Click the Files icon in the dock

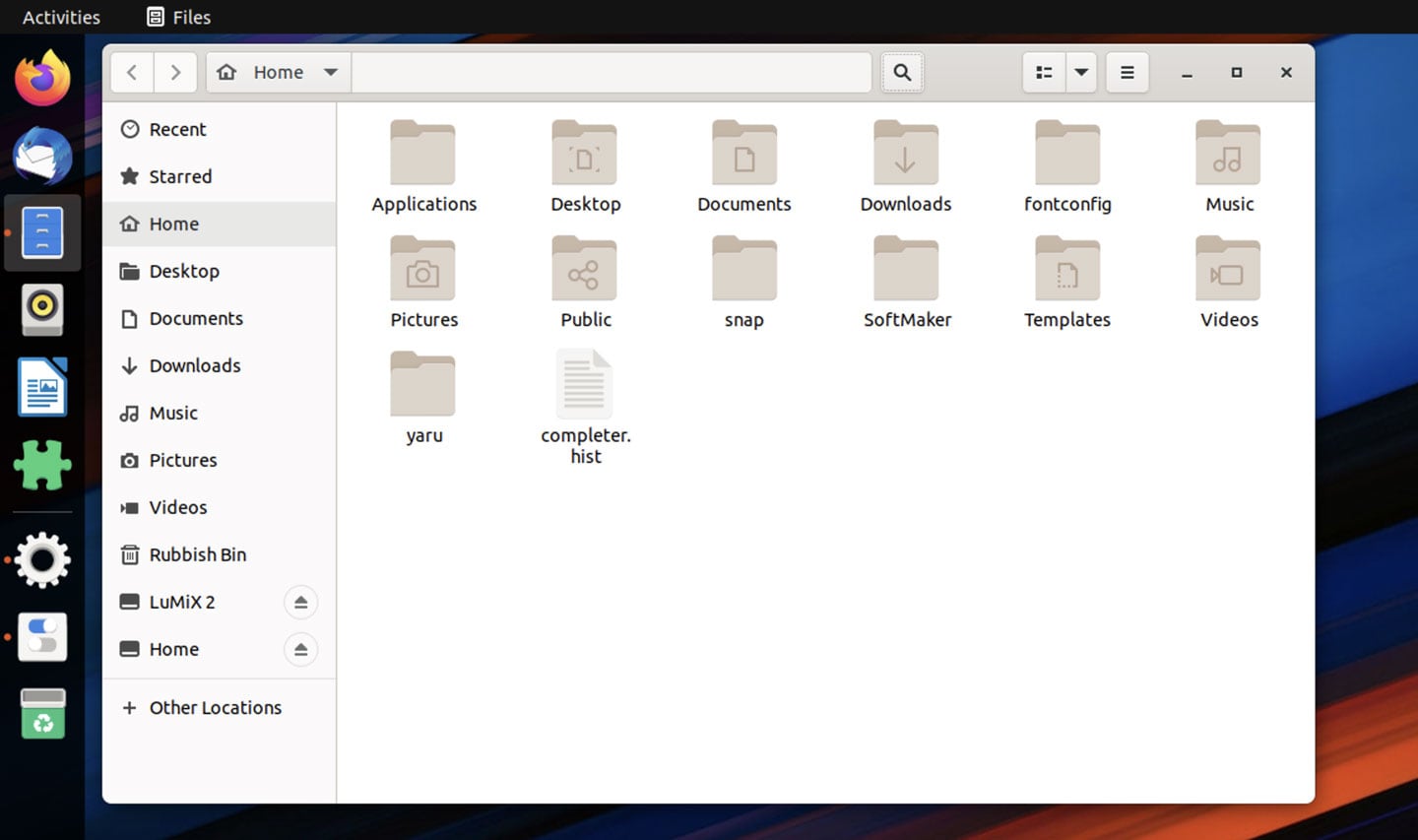pos(42,232)
